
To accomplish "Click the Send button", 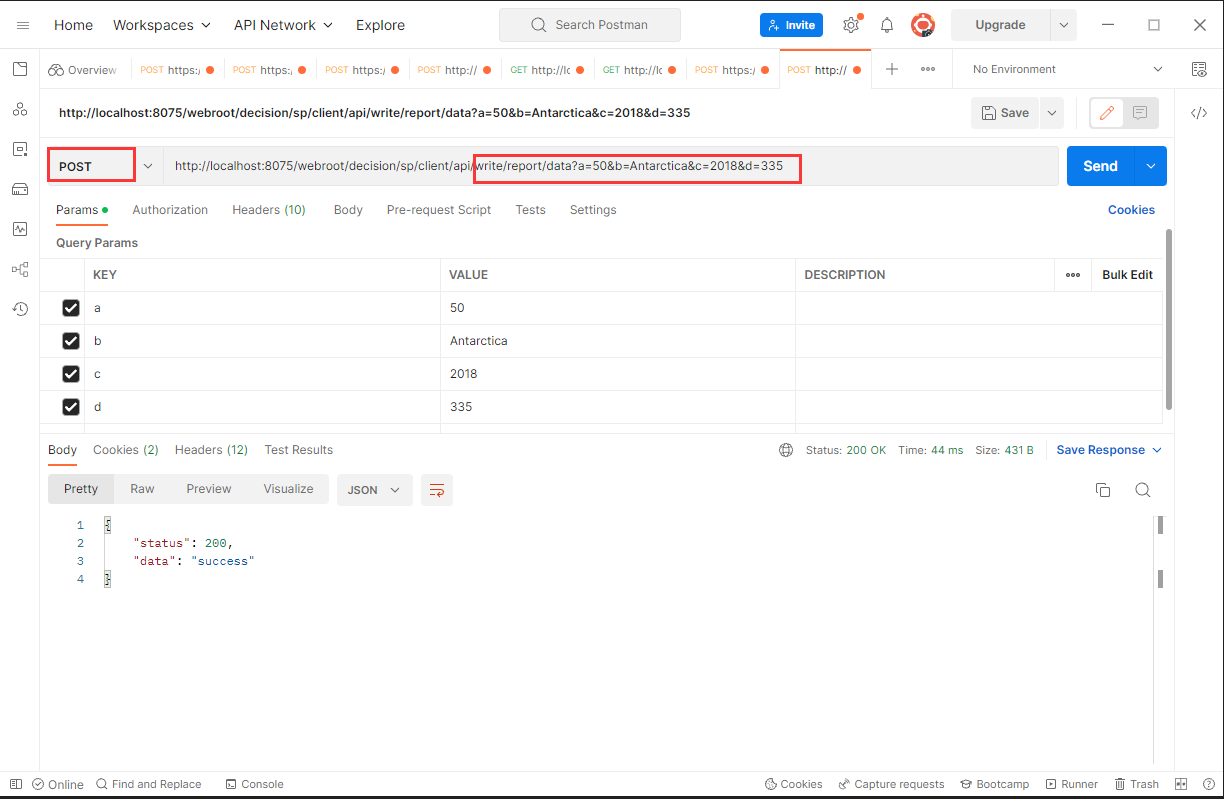I will (1099, 166).
